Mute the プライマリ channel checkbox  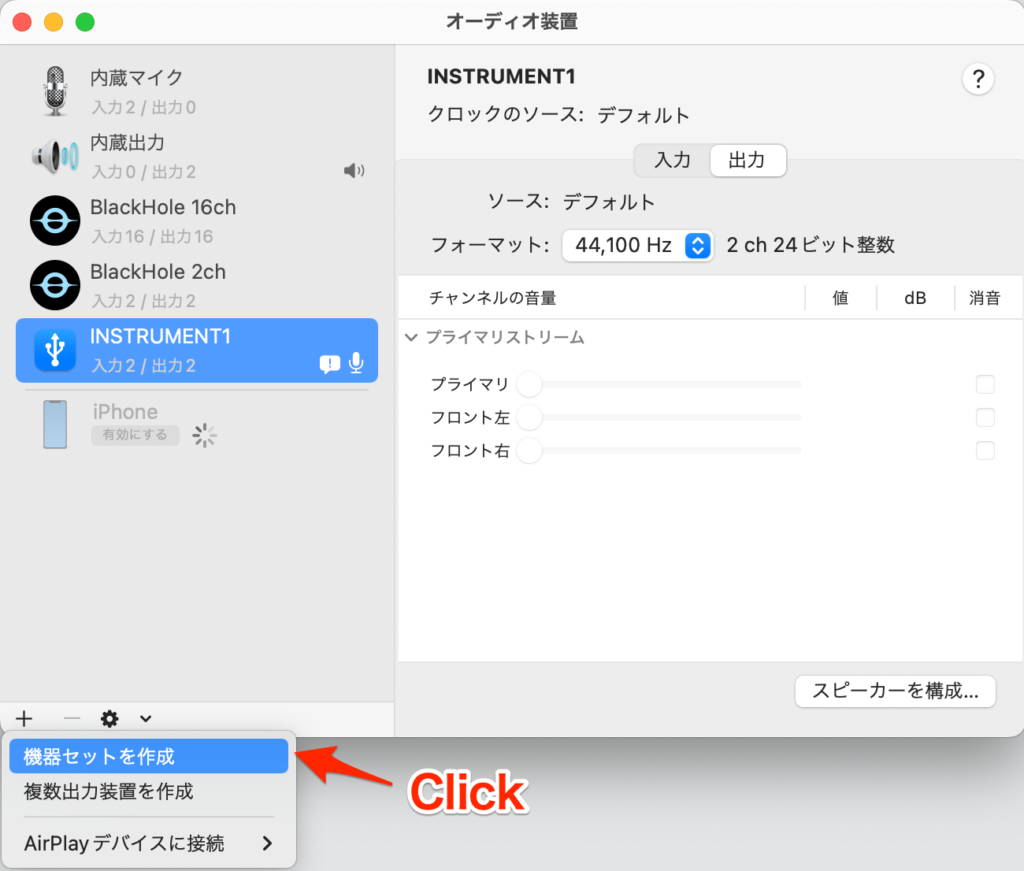985,384
